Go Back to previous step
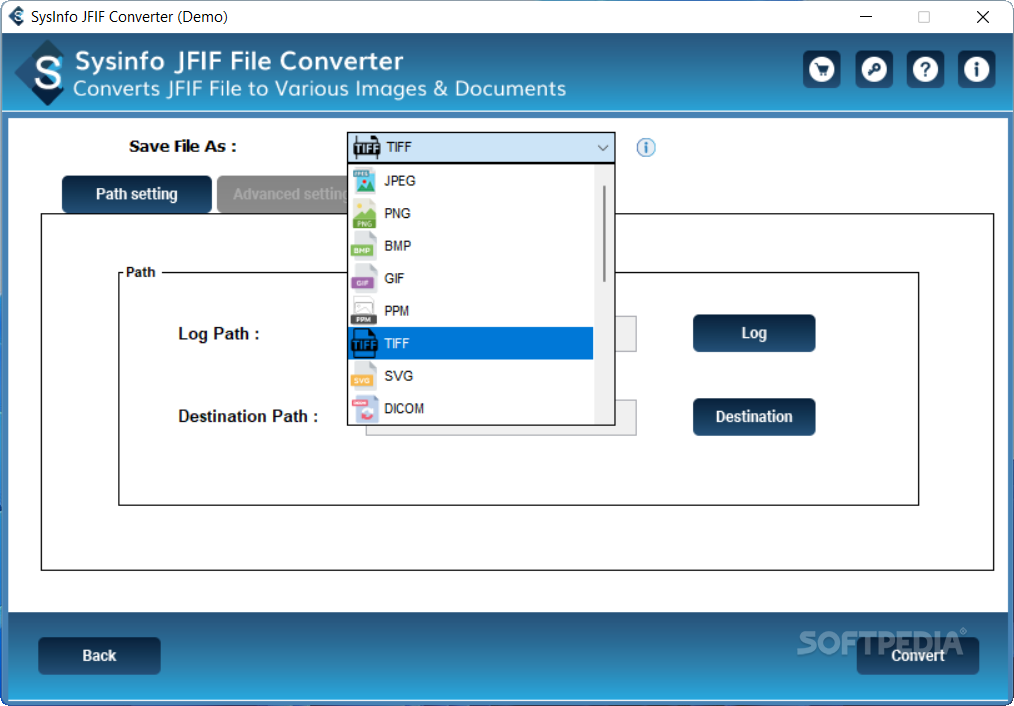 click(99, 656)
